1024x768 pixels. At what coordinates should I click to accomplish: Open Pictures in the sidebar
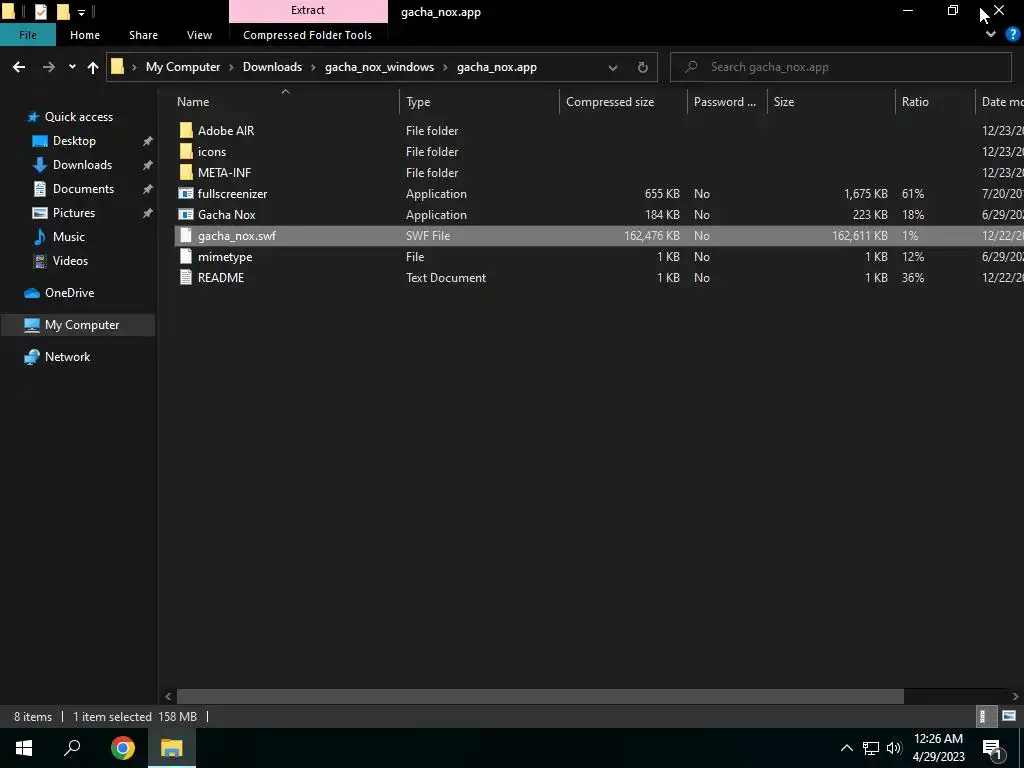(74, 213)
